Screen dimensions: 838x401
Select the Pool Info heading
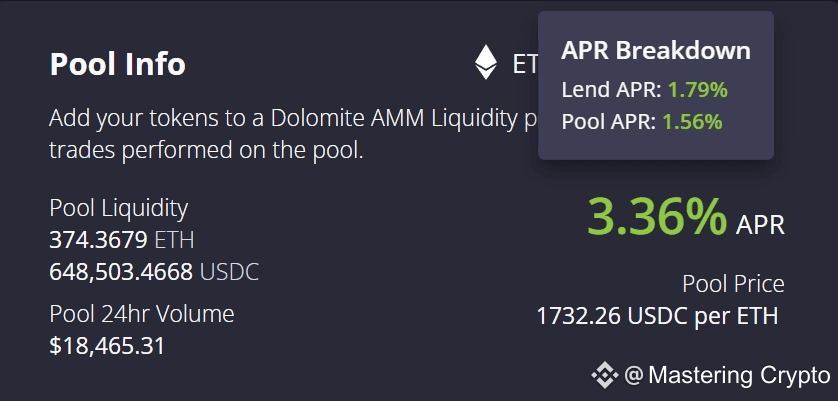click(118, 64)
